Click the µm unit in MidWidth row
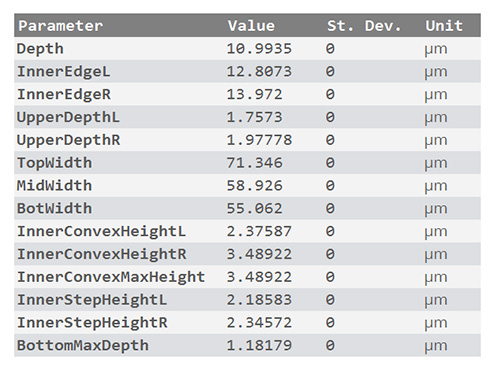Viewport: 495px width, 370px height. tap(436, 187)
